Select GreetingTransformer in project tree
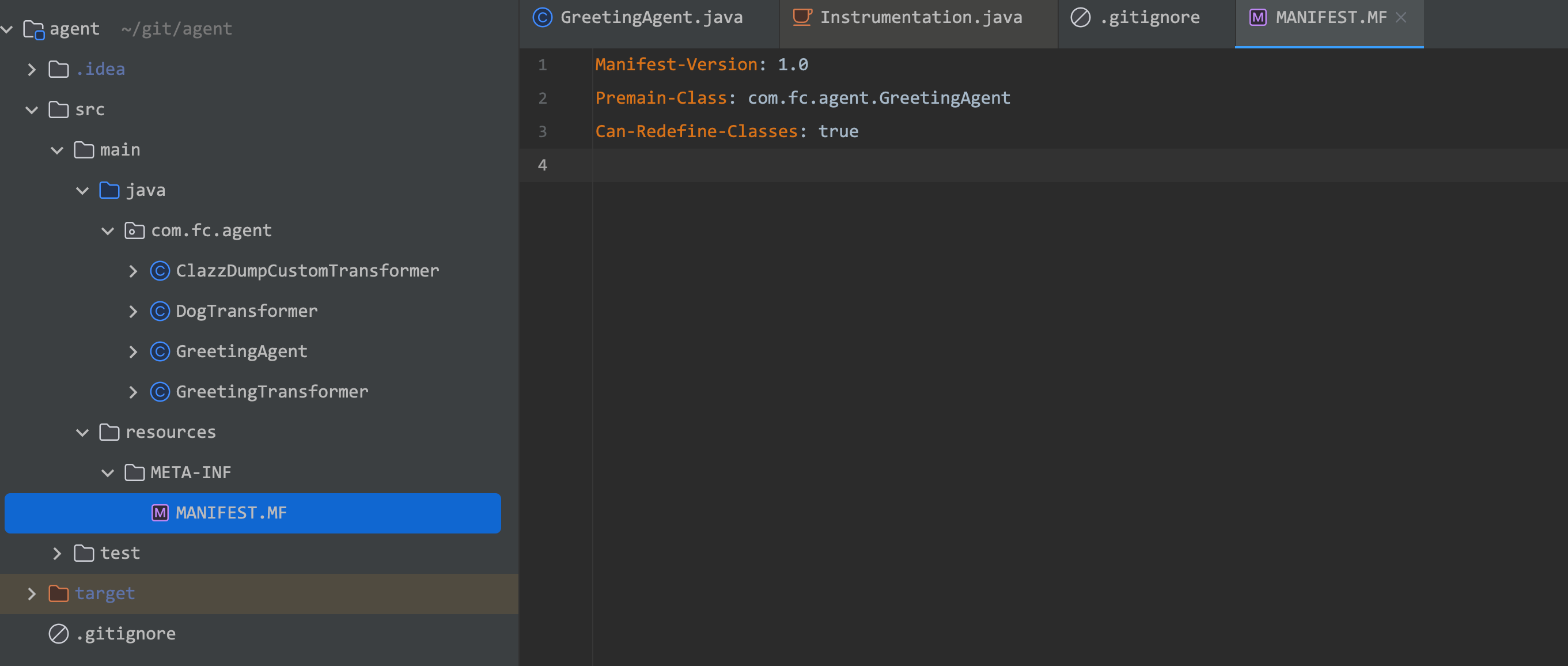Image resolution: width=1568 pixels, height=666 pixels. tap(272, 391)
